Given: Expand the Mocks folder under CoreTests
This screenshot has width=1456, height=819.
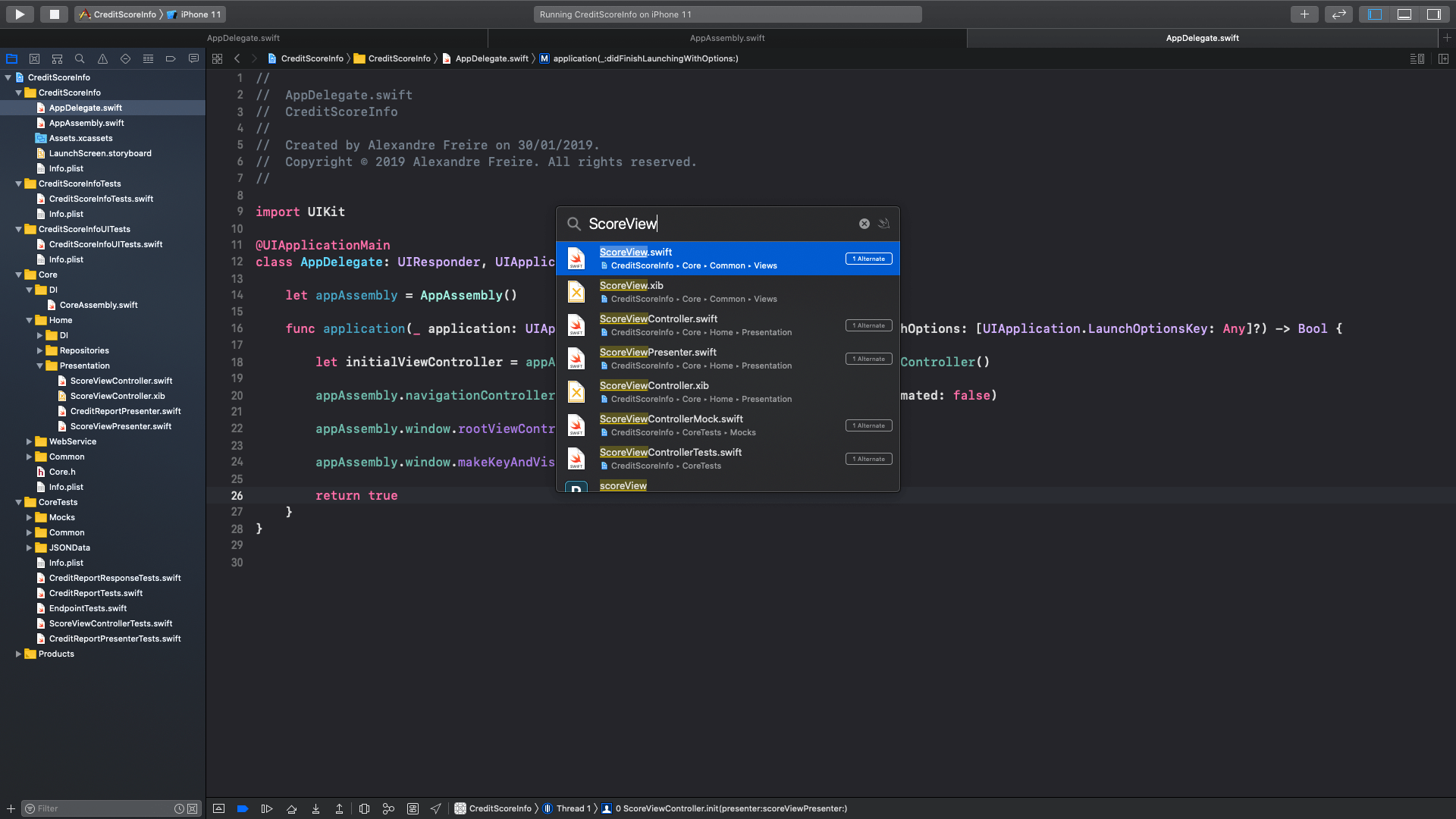Looking at the screenshot, I should pos(29,517).
